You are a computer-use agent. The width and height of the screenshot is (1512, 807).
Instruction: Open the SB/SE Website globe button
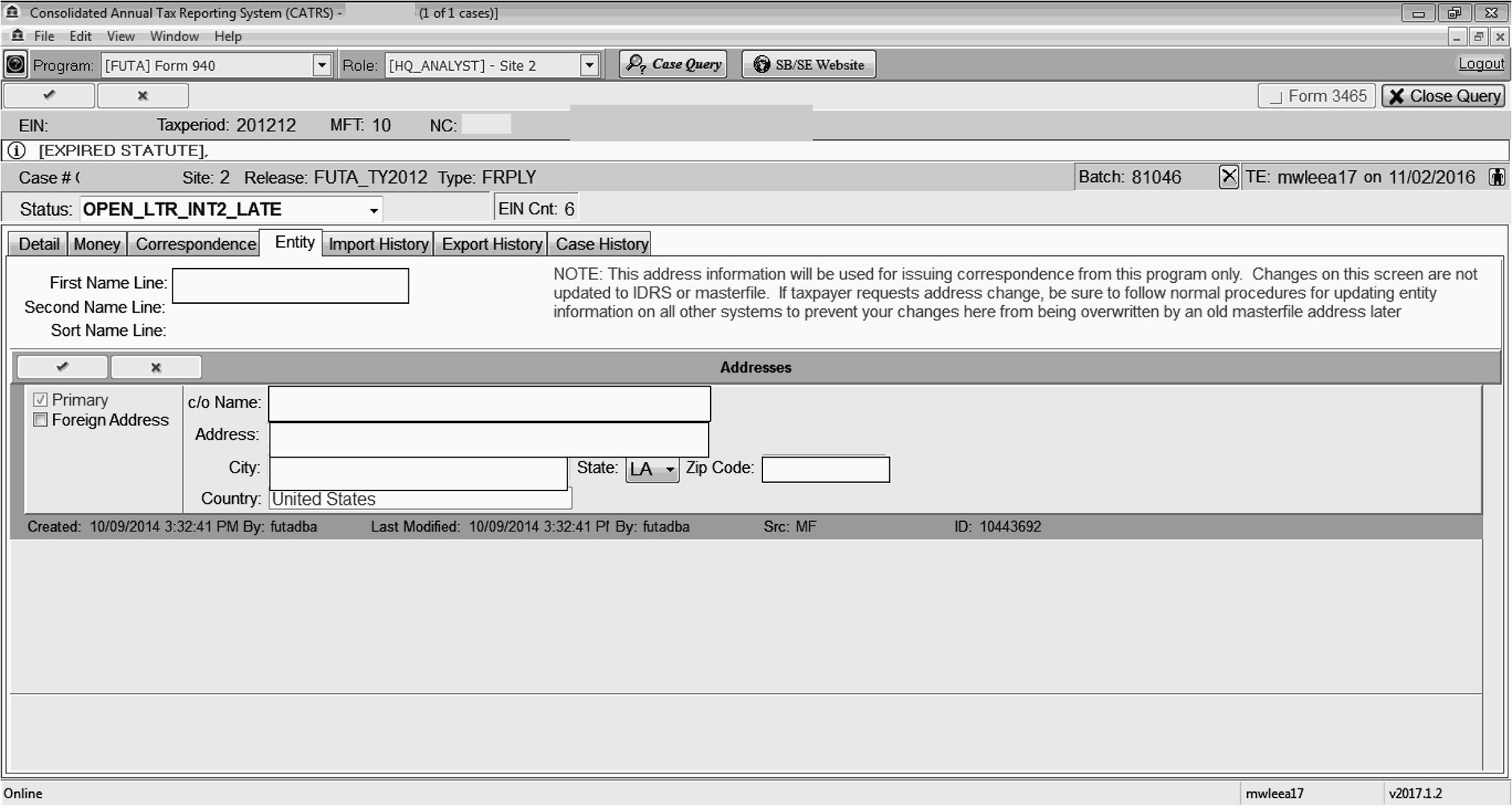(x=809, y=64)
